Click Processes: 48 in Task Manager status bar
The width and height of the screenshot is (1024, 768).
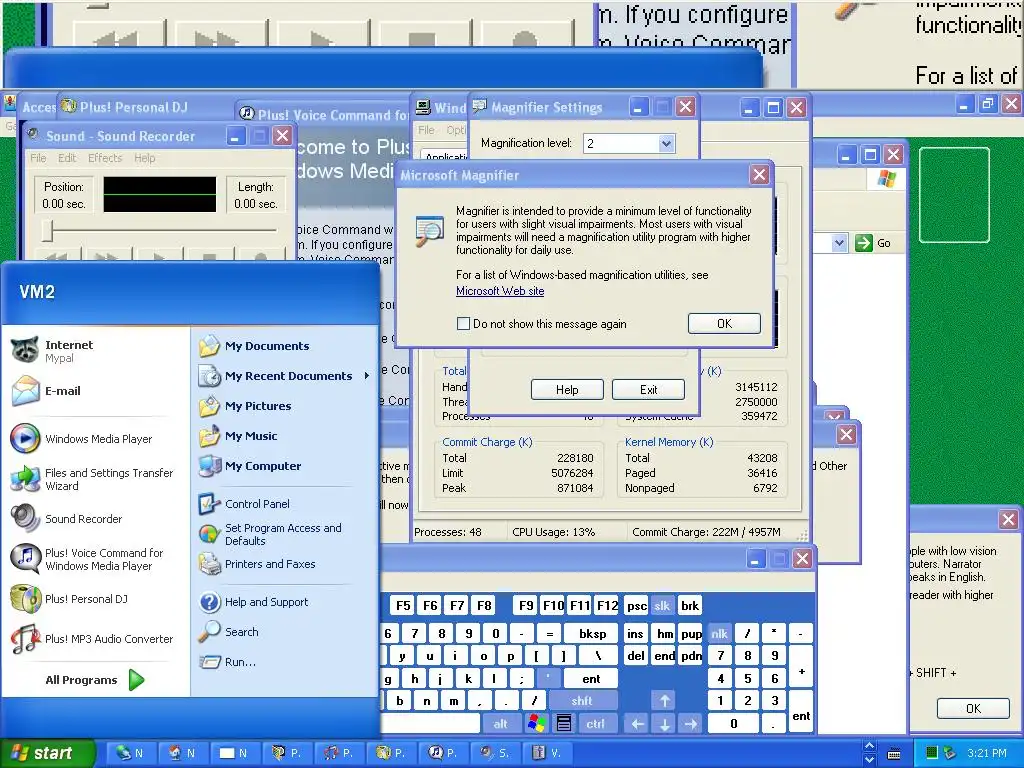click(448, 532)
